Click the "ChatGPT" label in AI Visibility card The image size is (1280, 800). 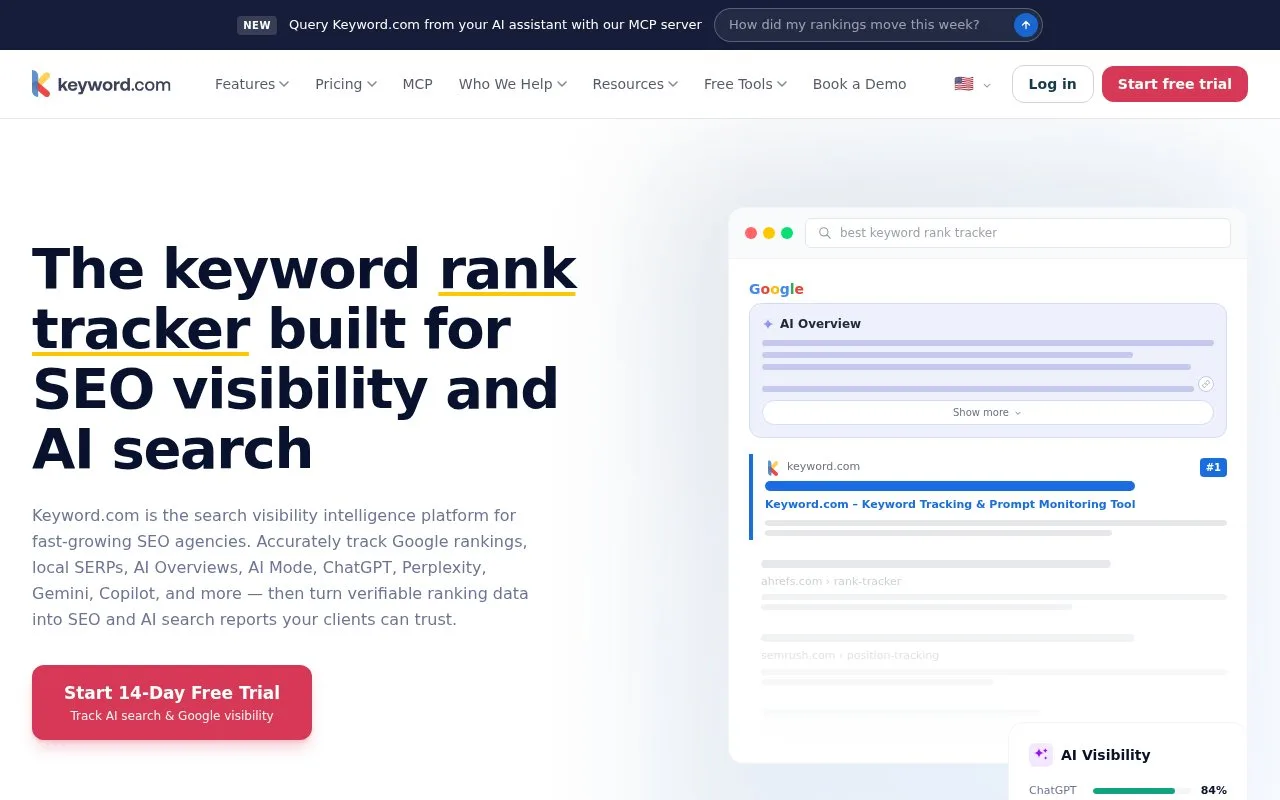coord(1053,791)
